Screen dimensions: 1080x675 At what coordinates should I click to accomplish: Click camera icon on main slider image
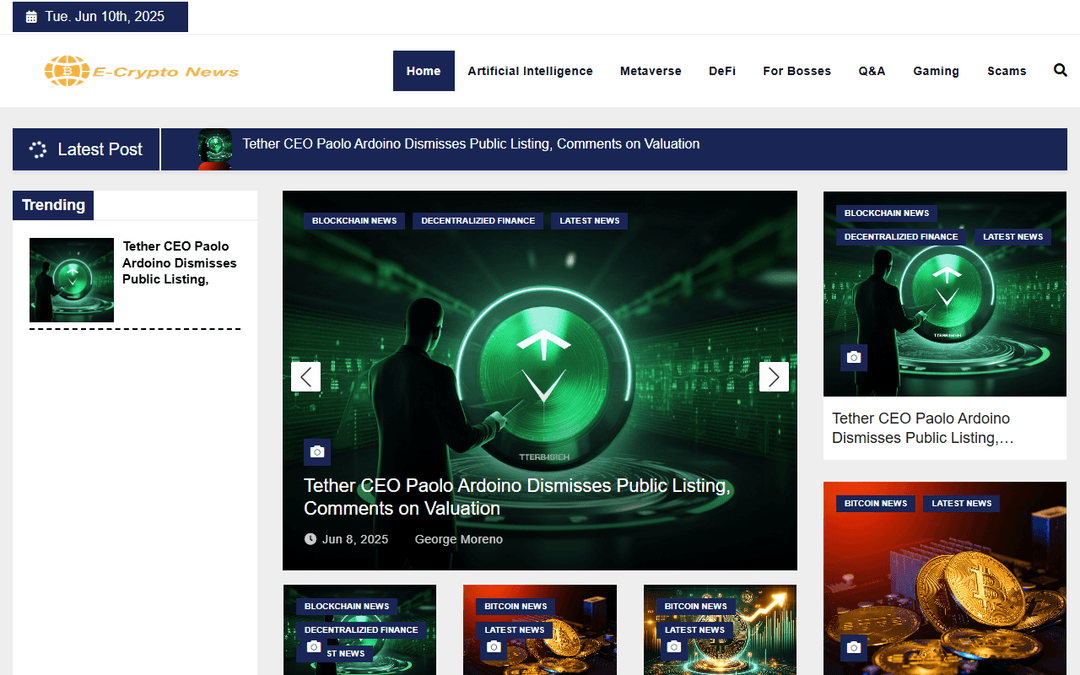pyautogui.click(x=317, y=452)
